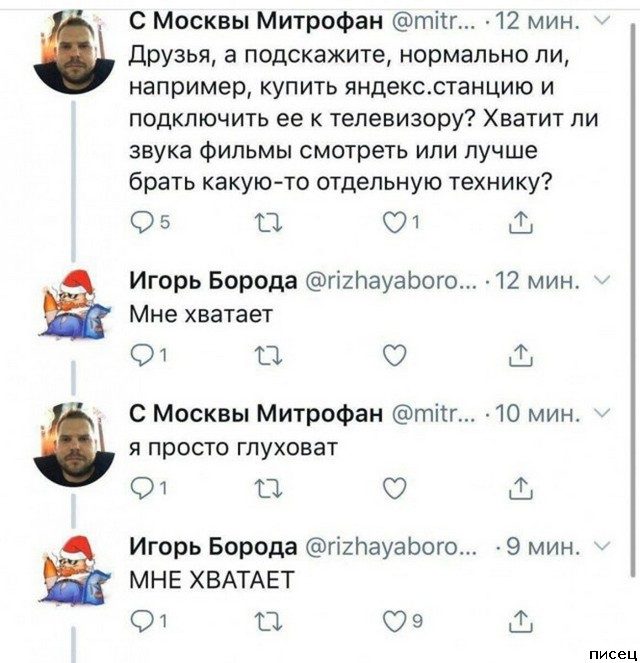
Task: Reply to the lowercase "Мне хватает" tweet
Action: [x=141, y=351]
